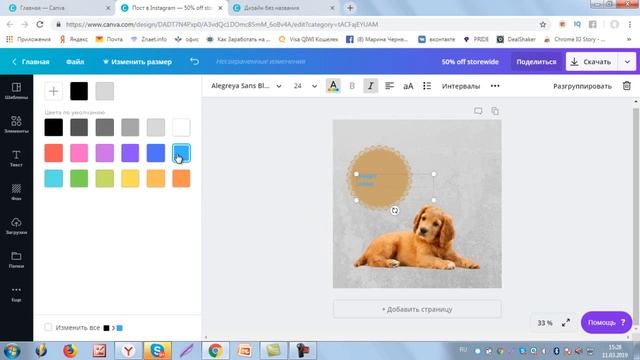Toggle uppercase aA icon
The image size is (640, 360).
(408, 86)
